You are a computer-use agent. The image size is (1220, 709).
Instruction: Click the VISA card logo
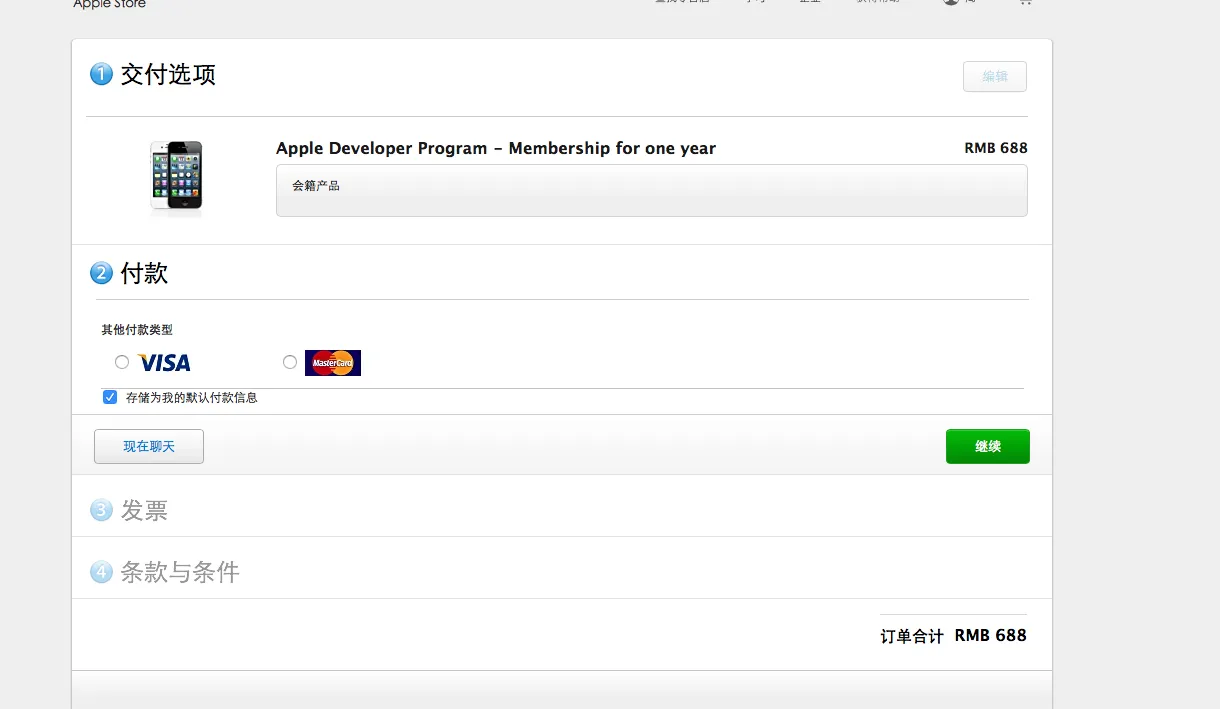pos(164,363)
